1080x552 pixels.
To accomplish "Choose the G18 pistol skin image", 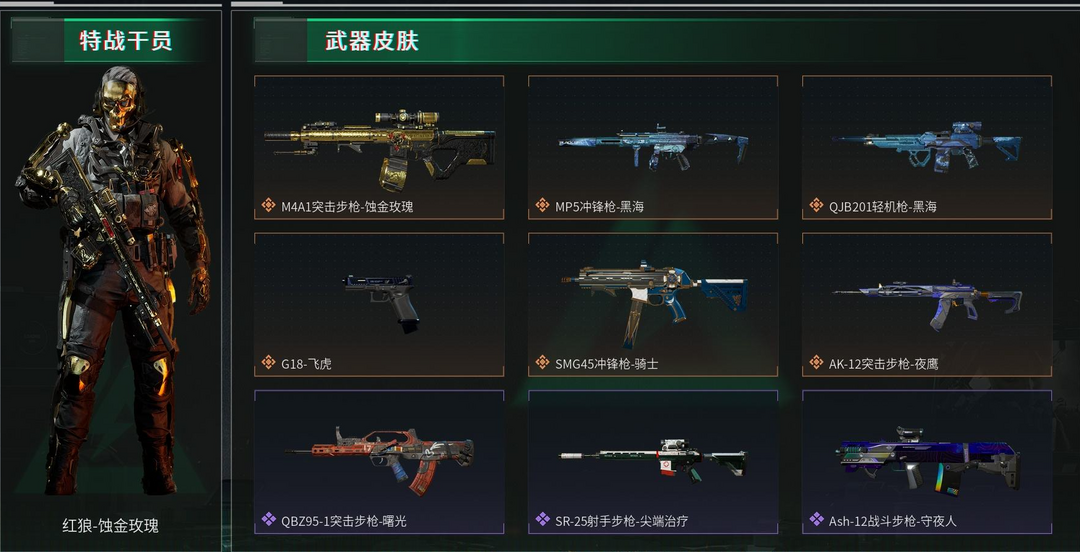I will (x=382, y=302).
